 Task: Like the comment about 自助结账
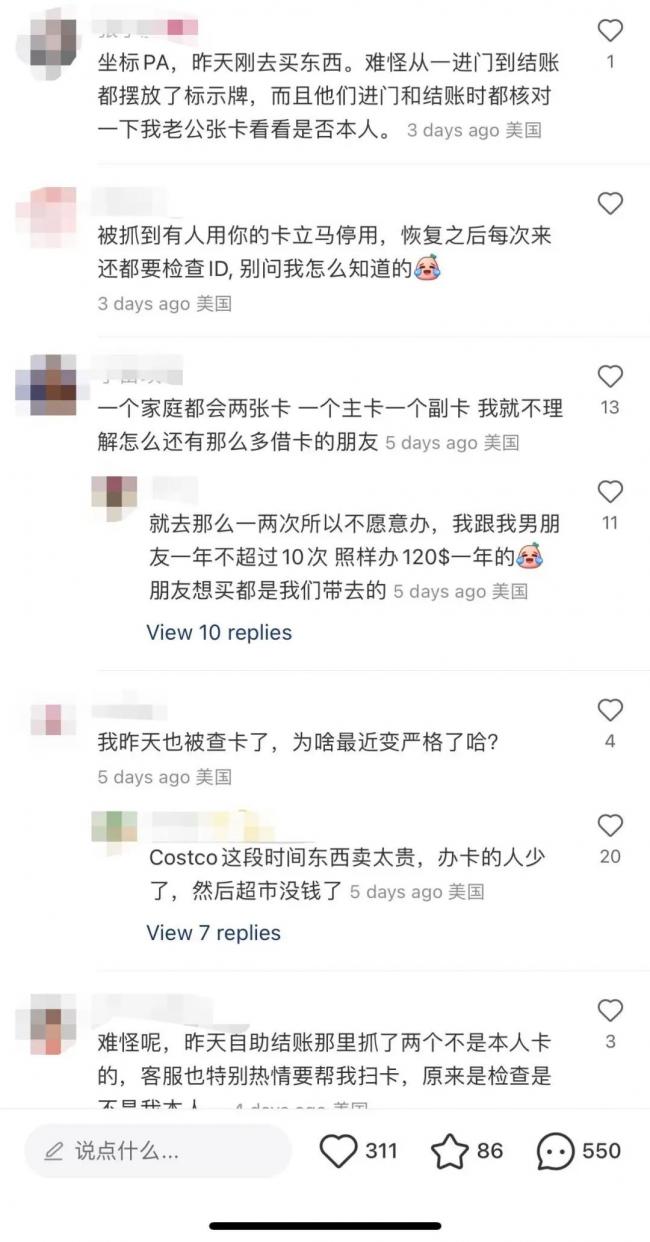pos(610,1010)
